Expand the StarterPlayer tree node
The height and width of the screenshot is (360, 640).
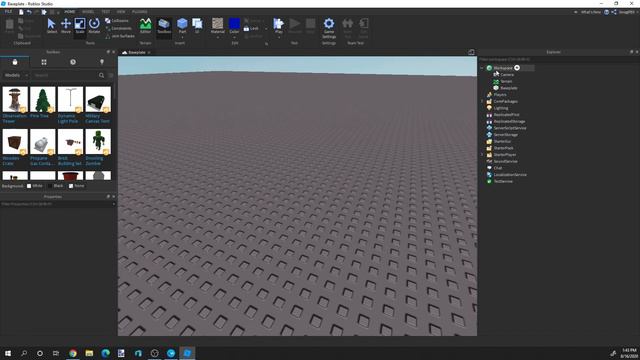coord(482,155)
